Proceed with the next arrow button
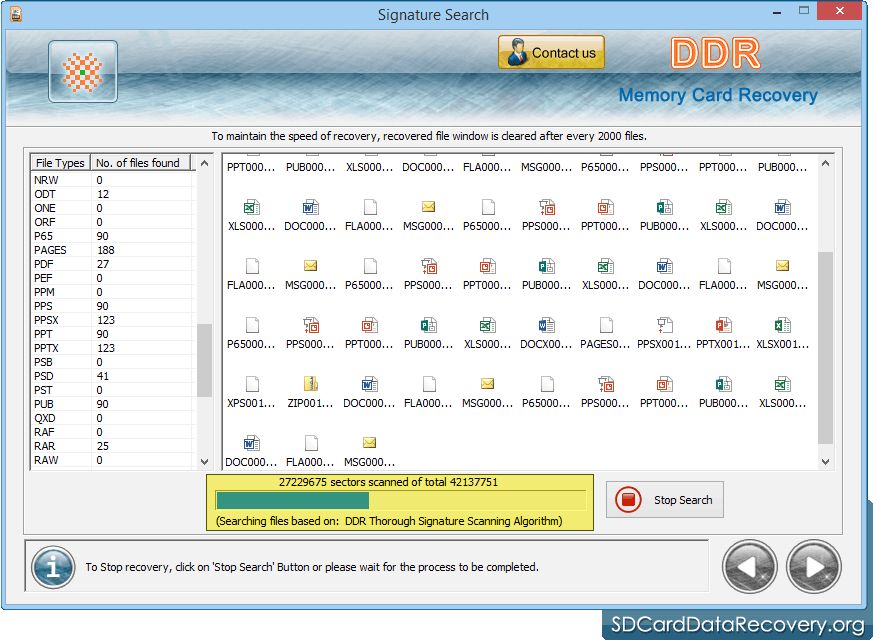Viewport: 873px width, 640px height. point(813,568)
